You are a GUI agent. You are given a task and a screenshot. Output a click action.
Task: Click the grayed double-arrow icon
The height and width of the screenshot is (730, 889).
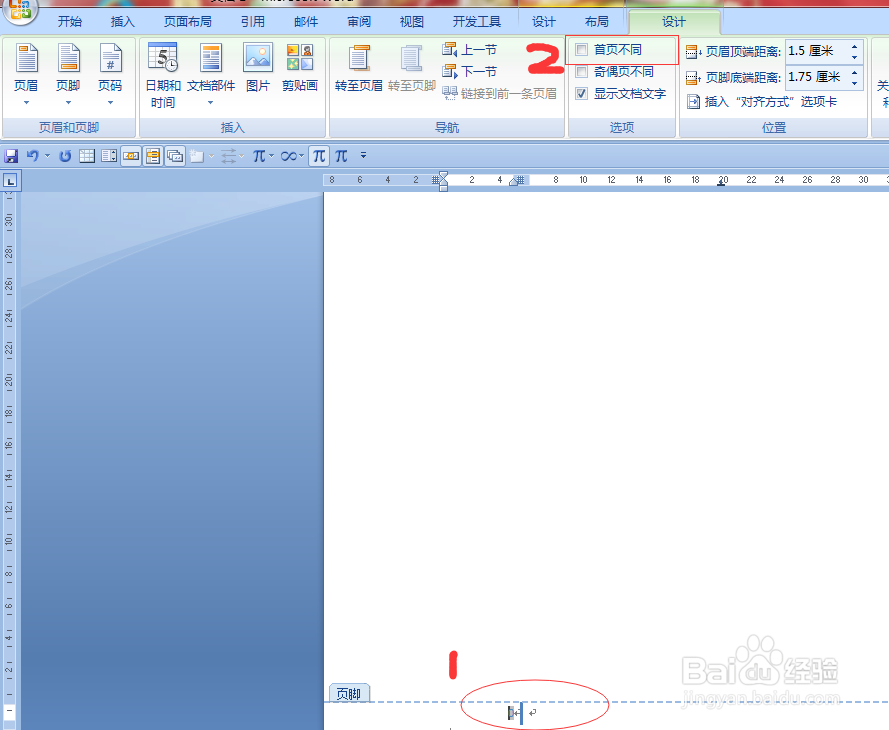coord(228,156)
